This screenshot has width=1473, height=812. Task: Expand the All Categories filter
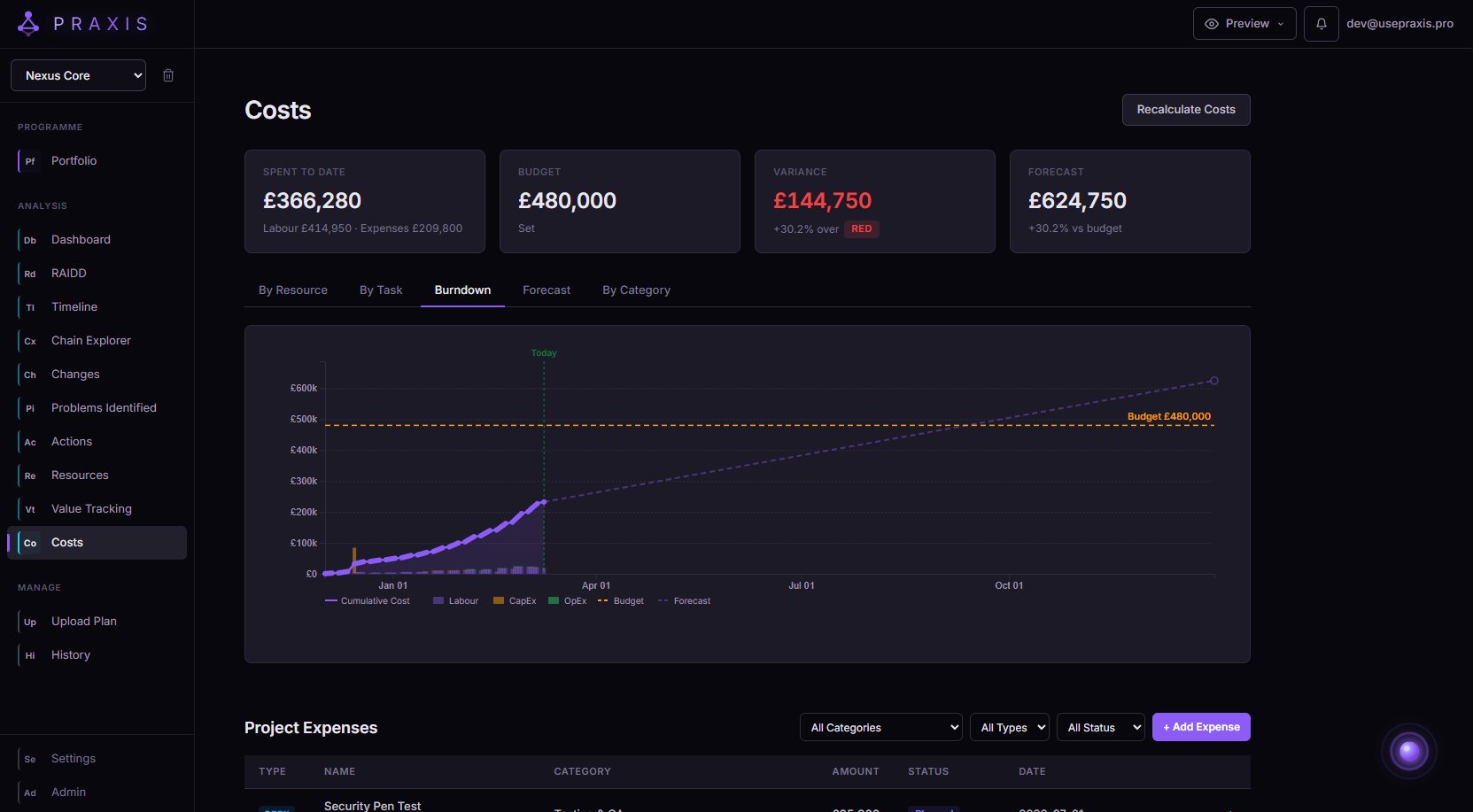pos(880,728)
